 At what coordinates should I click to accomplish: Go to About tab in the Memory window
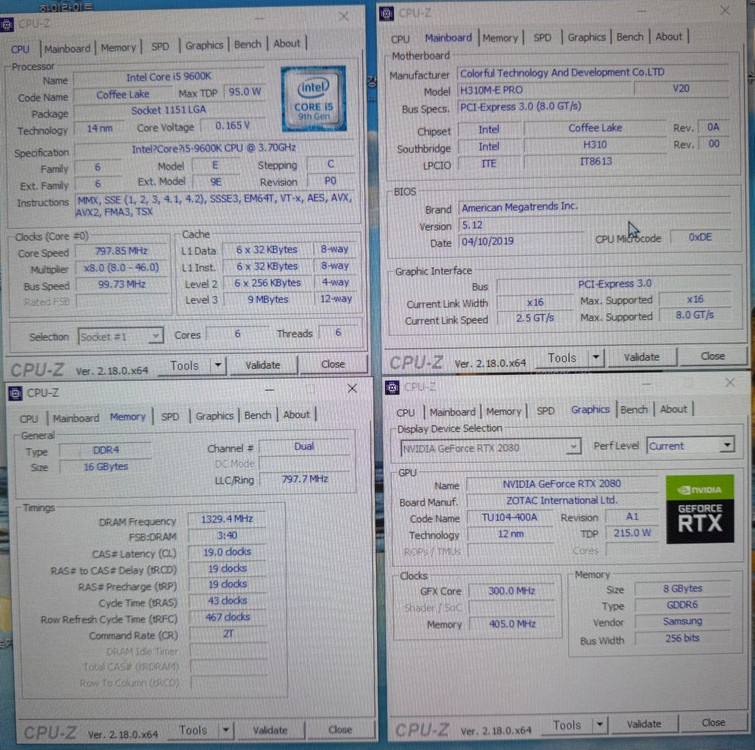click(296, 414)
